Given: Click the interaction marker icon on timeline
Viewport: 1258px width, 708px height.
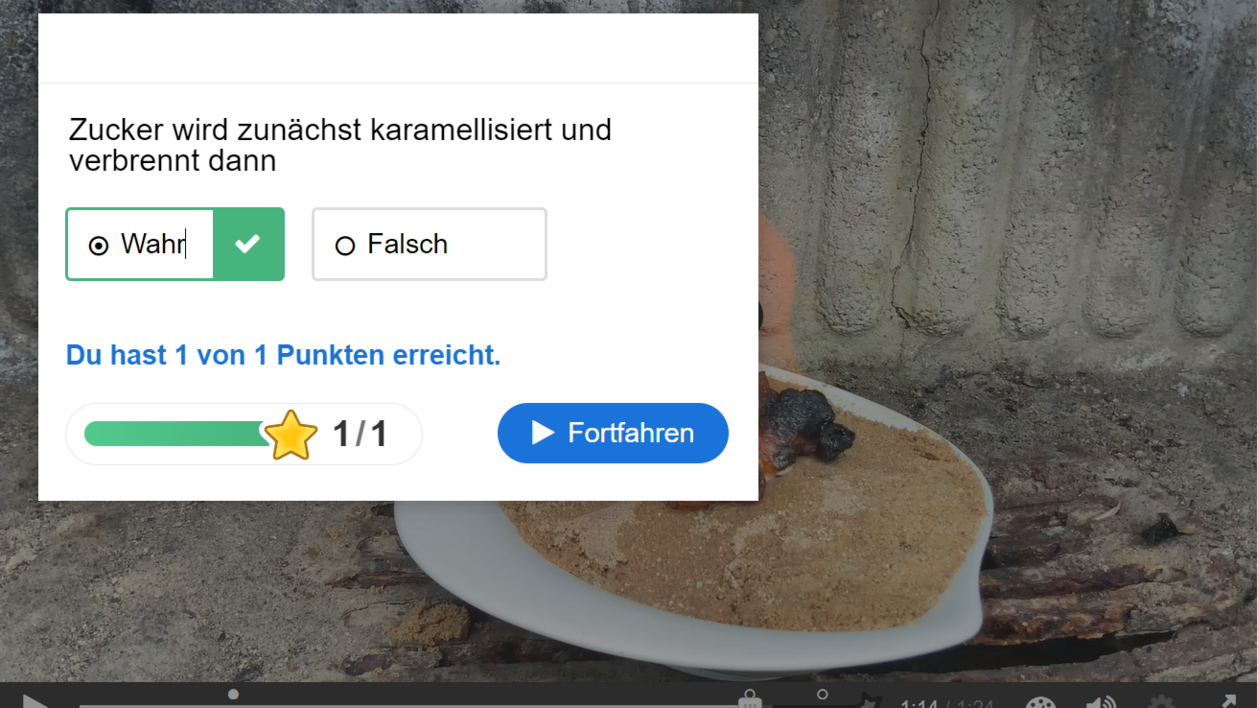Looking at the screenshot, I should tap(750, 699).
